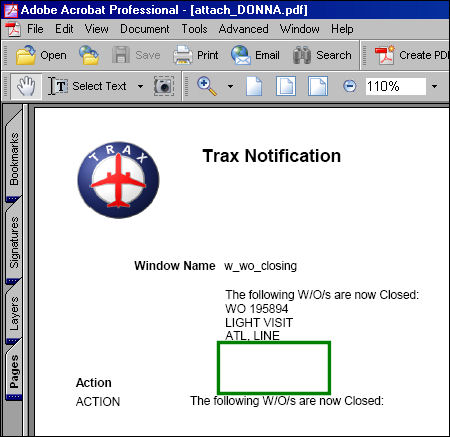Click the Window Name label
The image size is (450, 437).
tap(175, 266)
